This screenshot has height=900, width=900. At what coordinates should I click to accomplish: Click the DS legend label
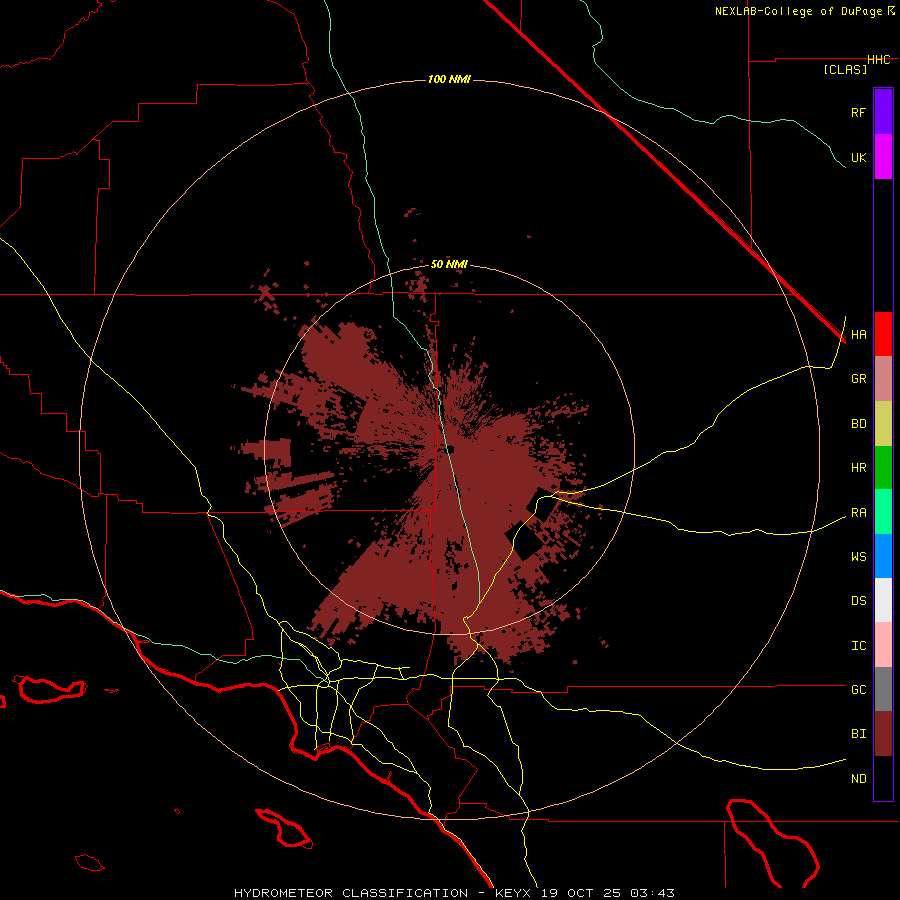pyautogui.click(x=859, y=601)
